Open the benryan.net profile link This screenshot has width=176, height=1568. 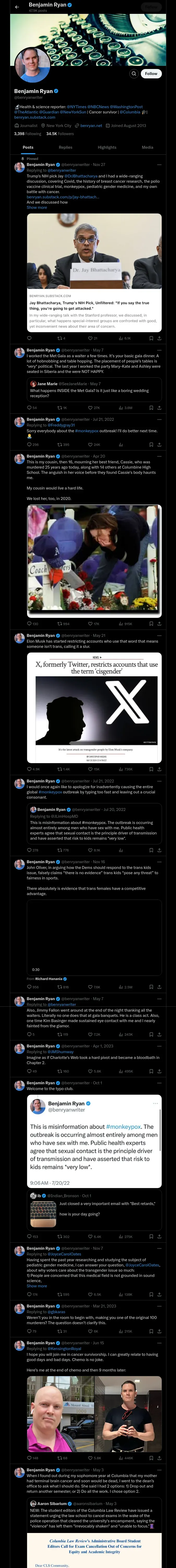point(91,125)
